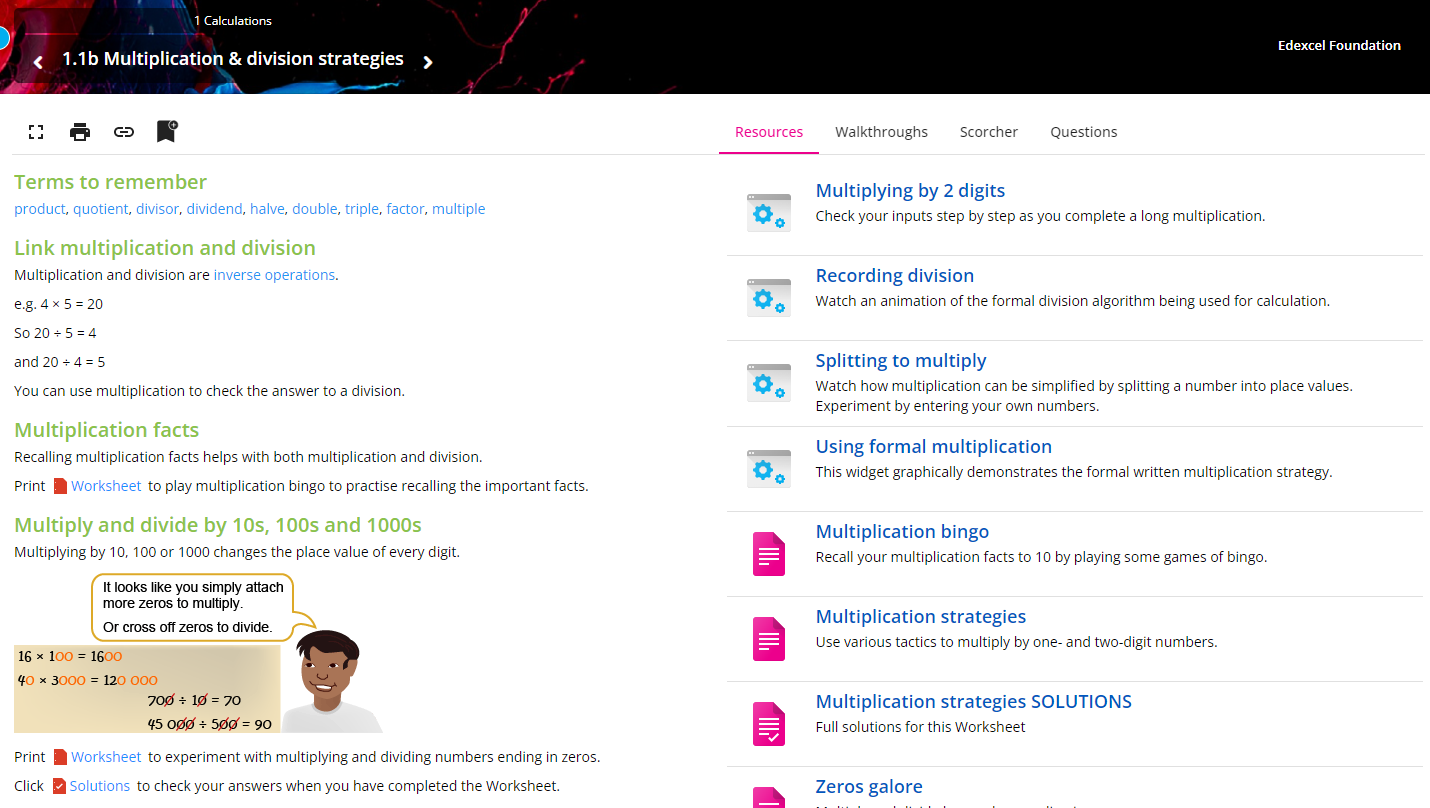Screen dimensions: 1430x808
Task: Click the '1 Calculations' breadcrumb in header
Action: coord(232,21)
